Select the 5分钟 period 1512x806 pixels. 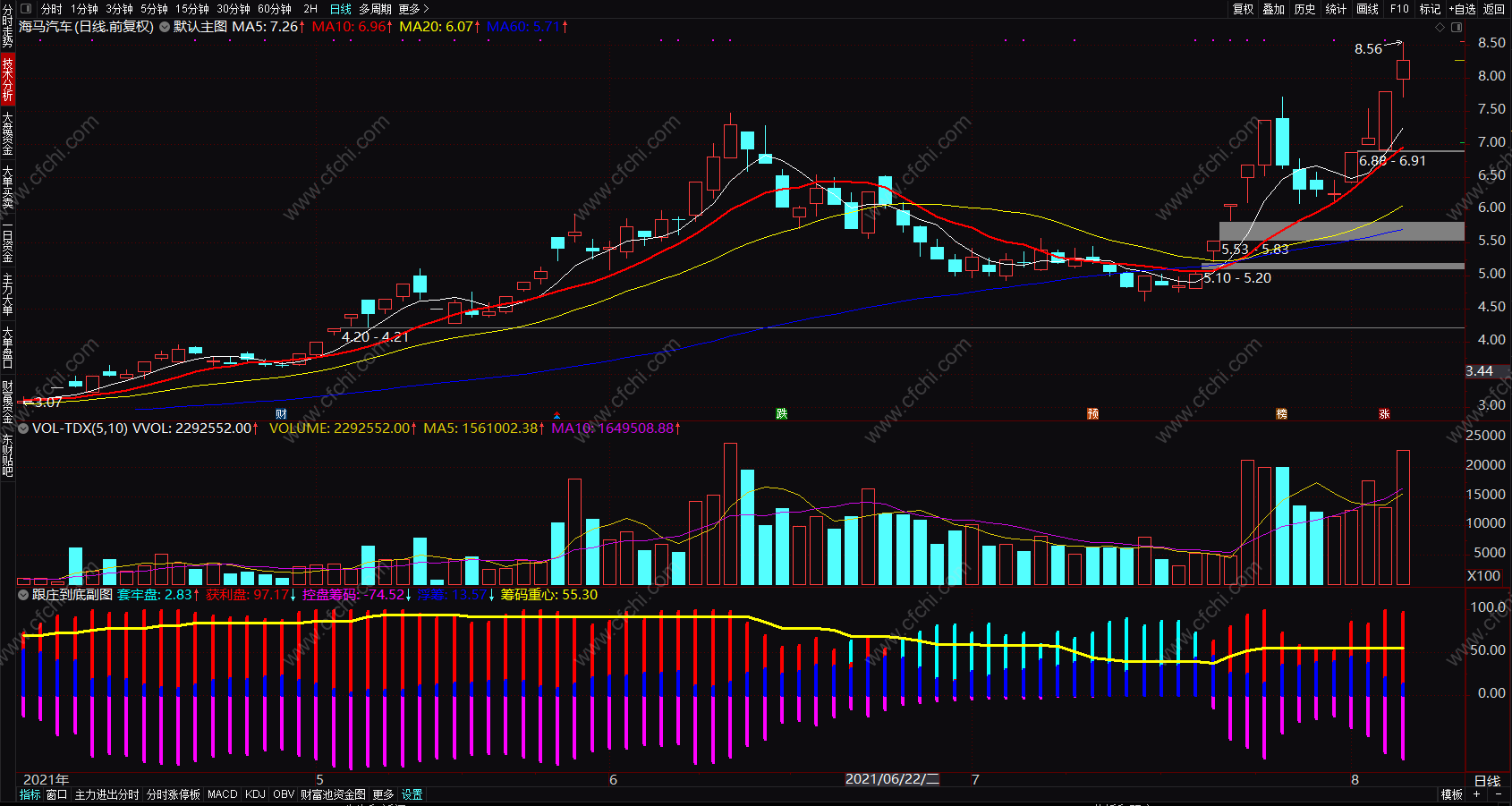click(154, 9)
